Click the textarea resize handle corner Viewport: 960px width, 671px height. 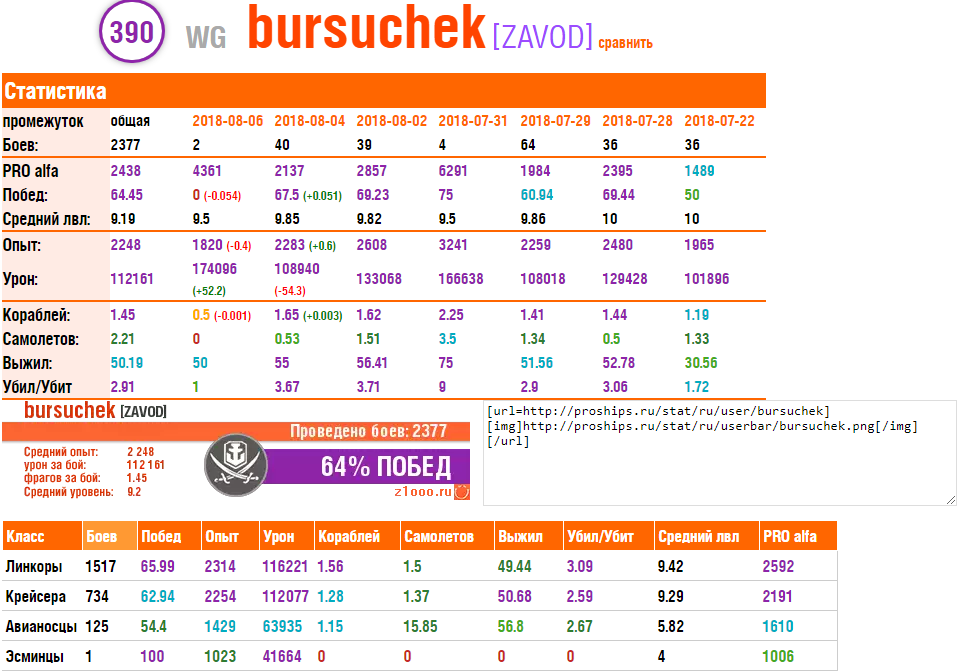pos(951,500)
